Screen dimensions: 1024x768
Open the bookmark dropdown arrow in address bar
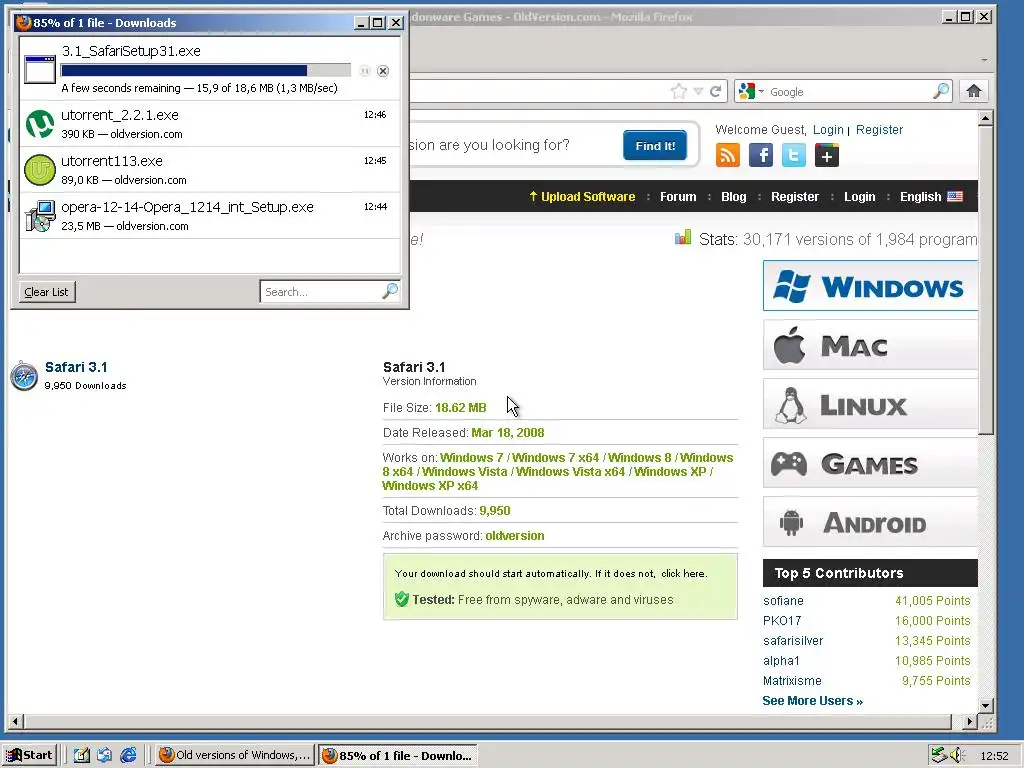click(x=698, y=91)
